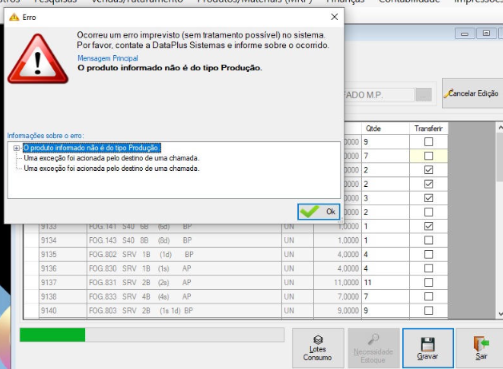Open the Contabilidade menu
Viewport: 503px width, 369px height.
pyautogui.click(x=409, y=1)
